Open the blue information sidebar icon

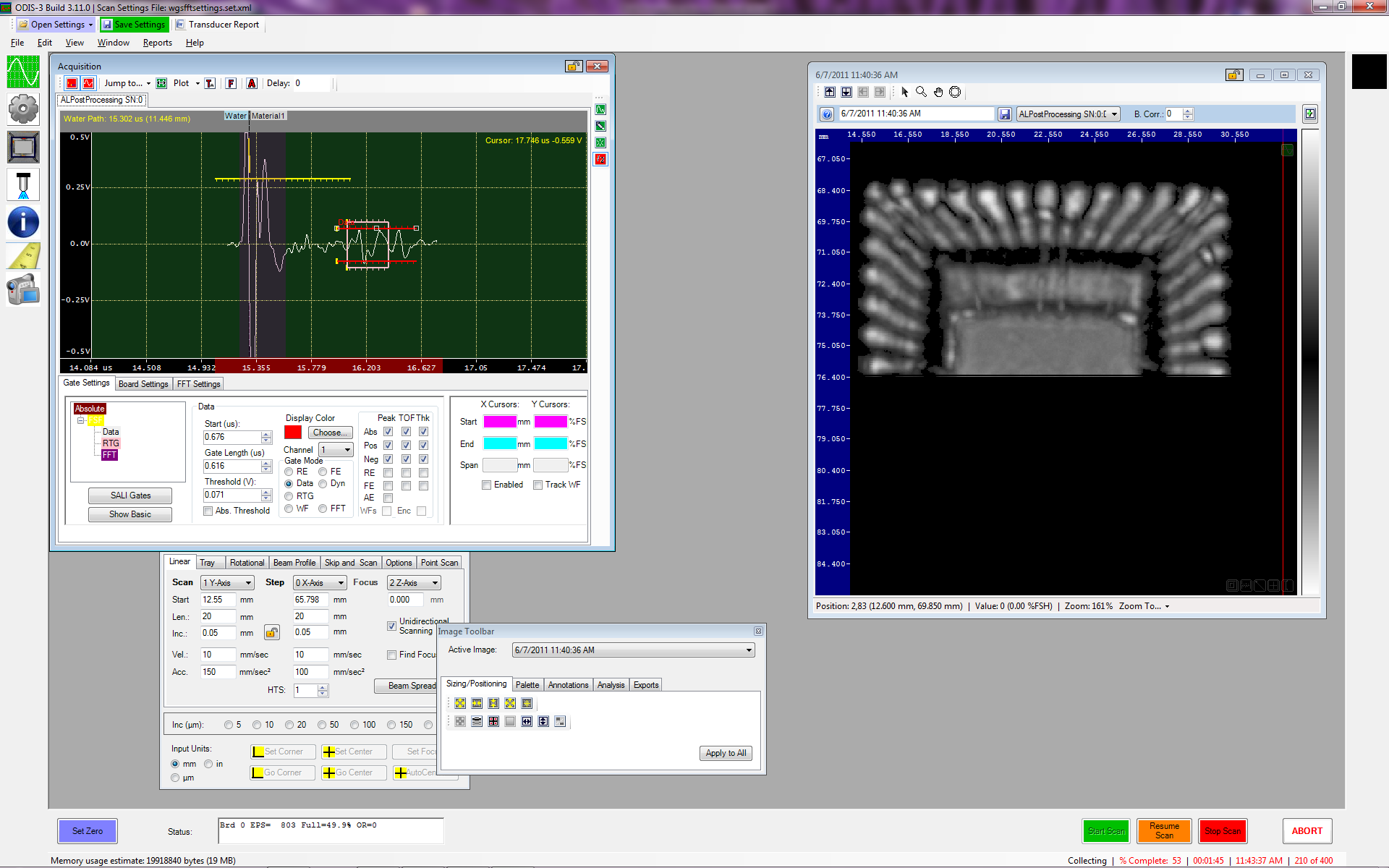(23, 222)
